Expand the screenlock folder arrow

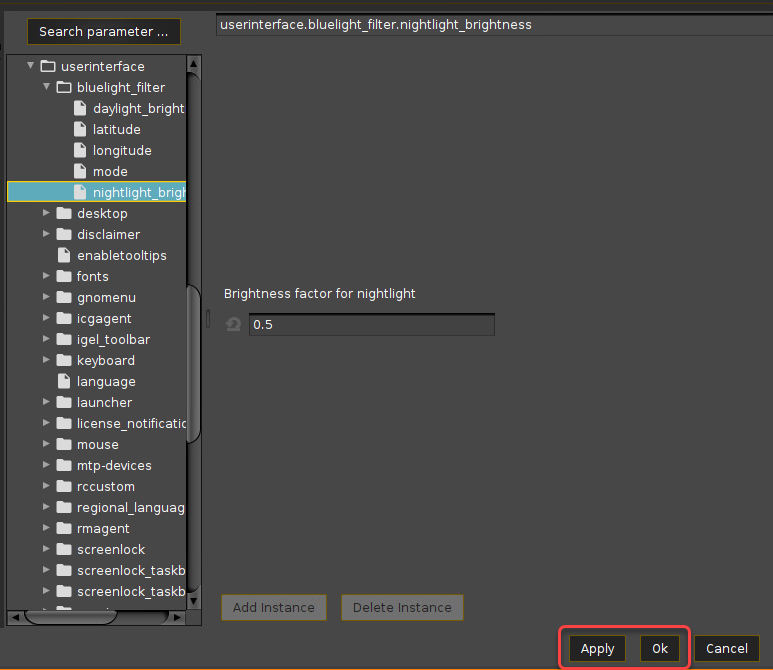click(47, 550)
